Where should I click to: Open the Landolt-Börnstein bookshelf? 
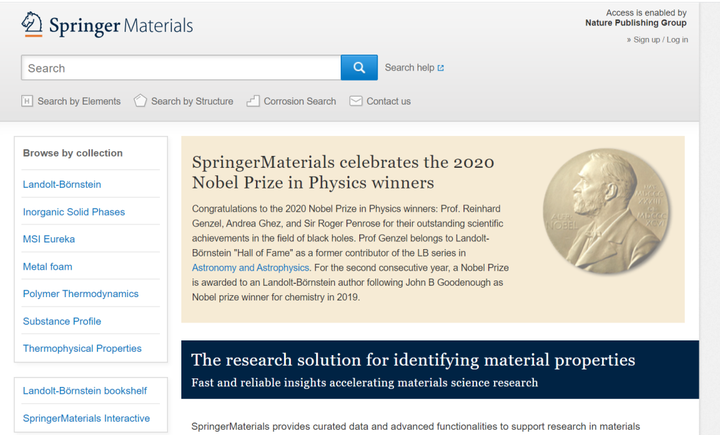pyautogui.click(x=85, y=391)
